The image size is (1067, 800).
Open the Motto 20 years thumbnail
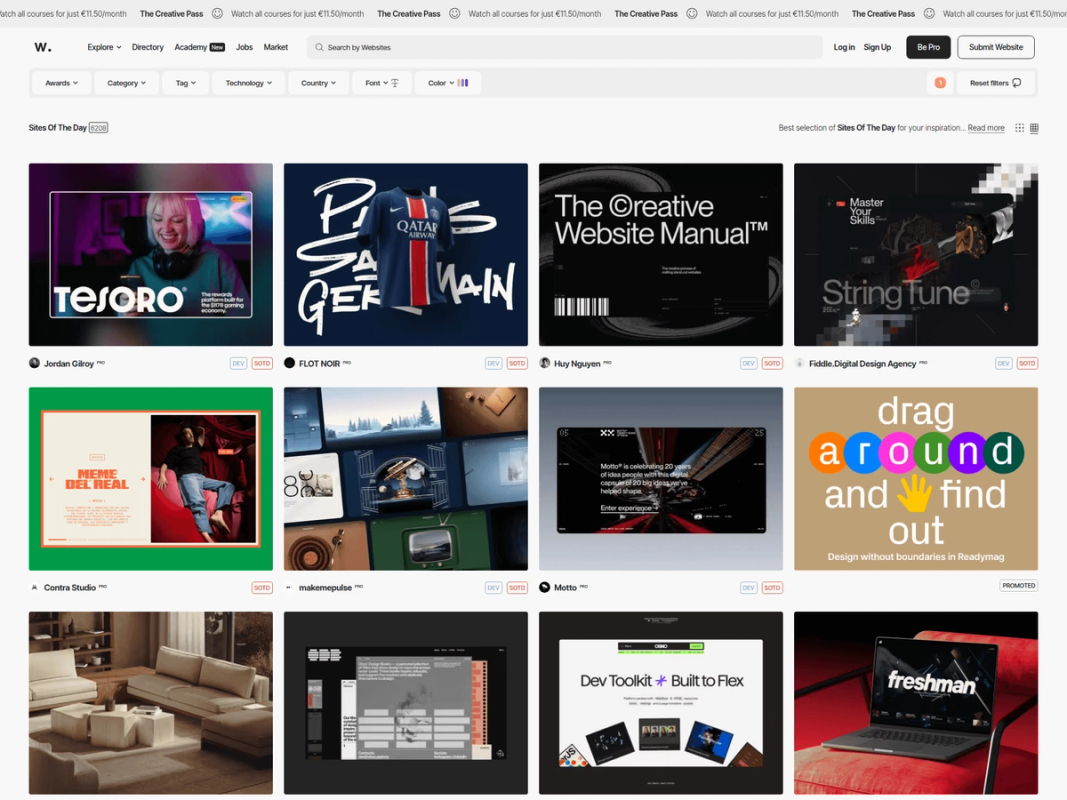(661, 479)
